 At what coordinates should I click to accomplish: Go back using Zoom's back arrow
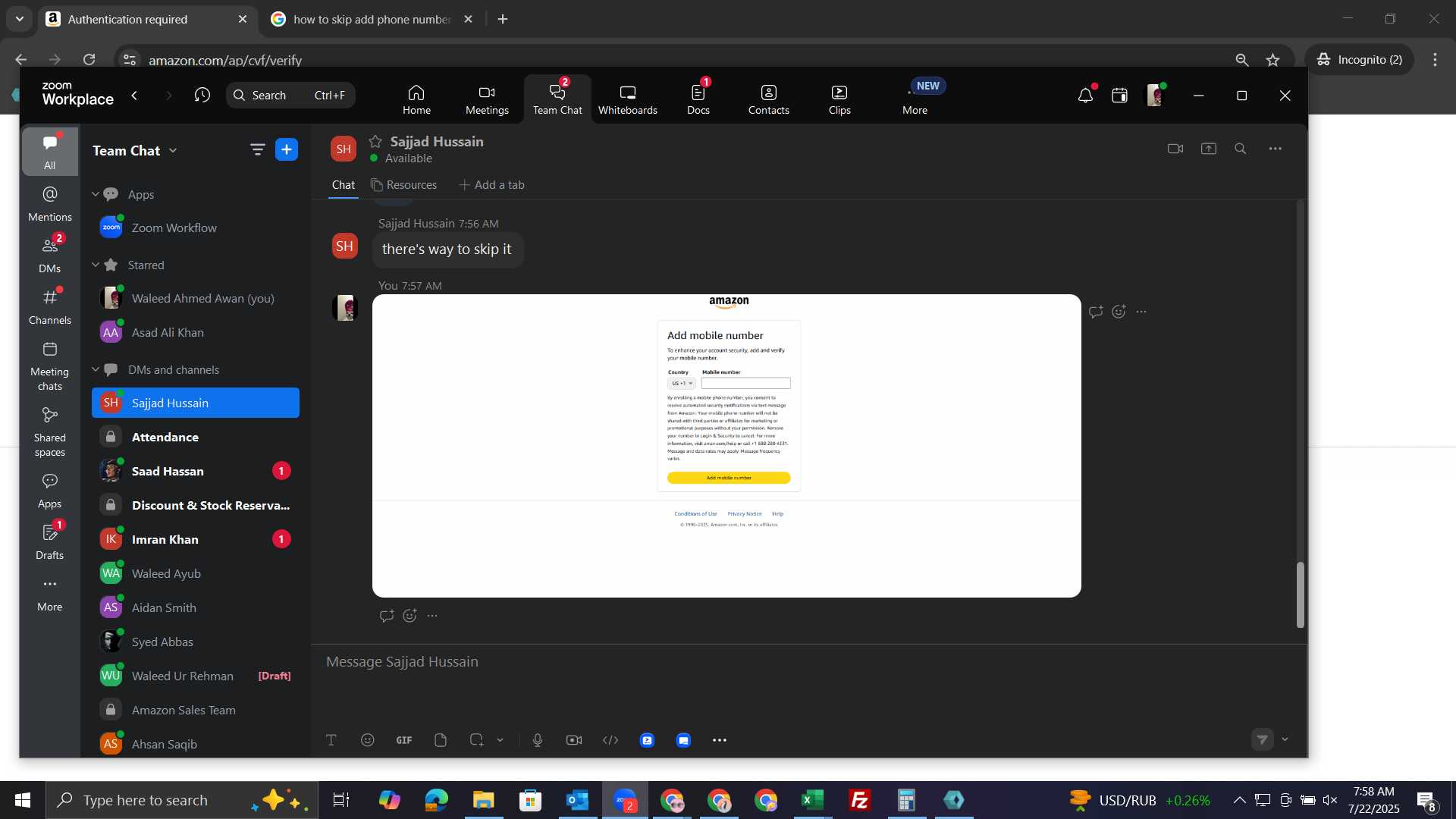134,96
